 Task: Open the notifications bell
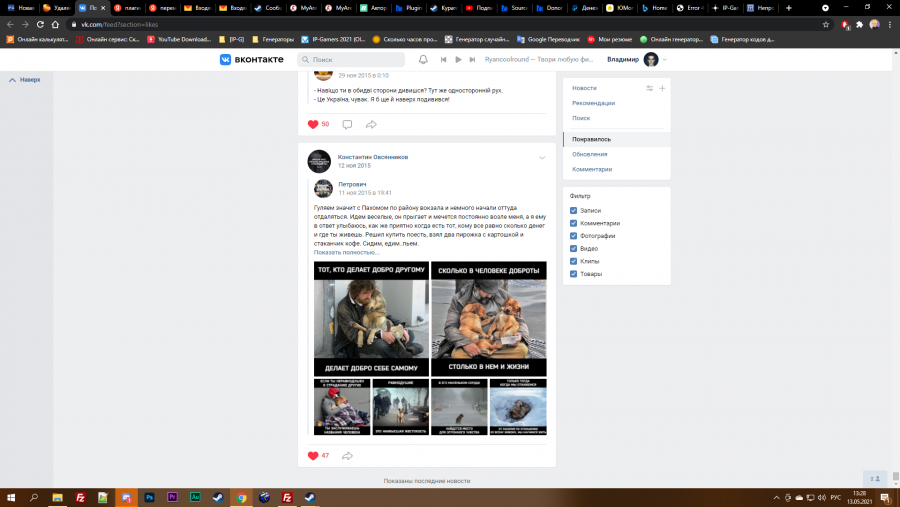(x=423, y=59)
